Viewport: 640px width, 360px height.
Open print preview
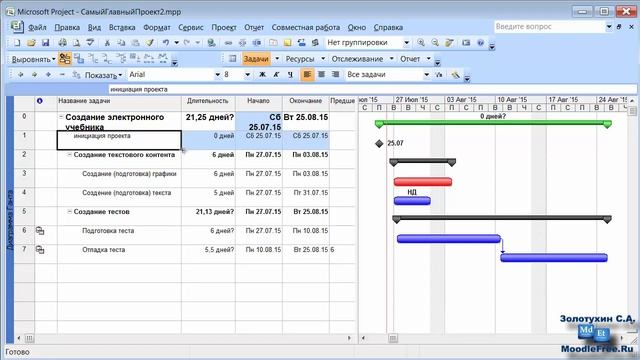point(76,42)
